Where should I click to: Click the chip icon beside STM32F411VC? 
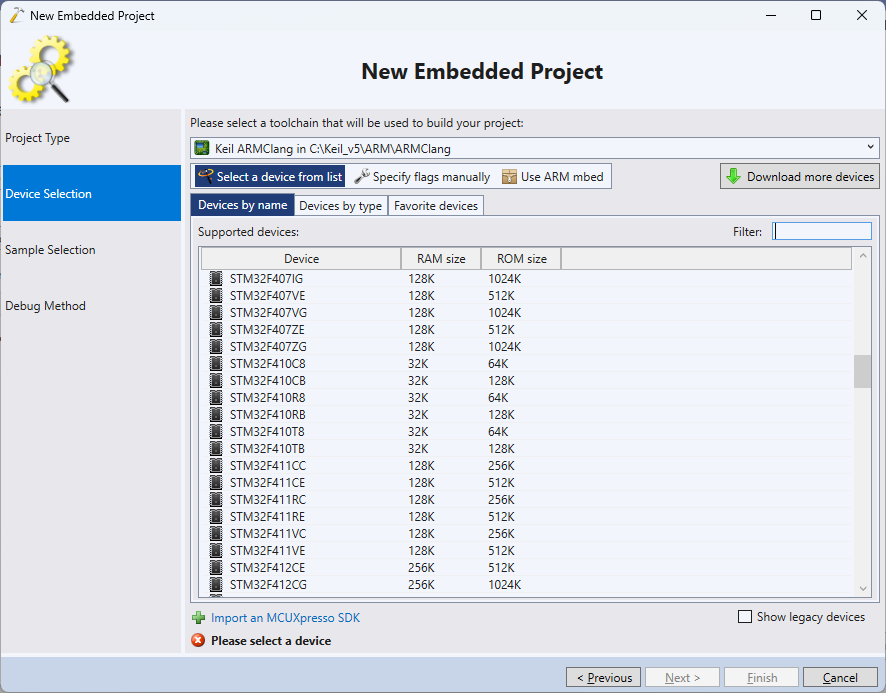[216, 533]
